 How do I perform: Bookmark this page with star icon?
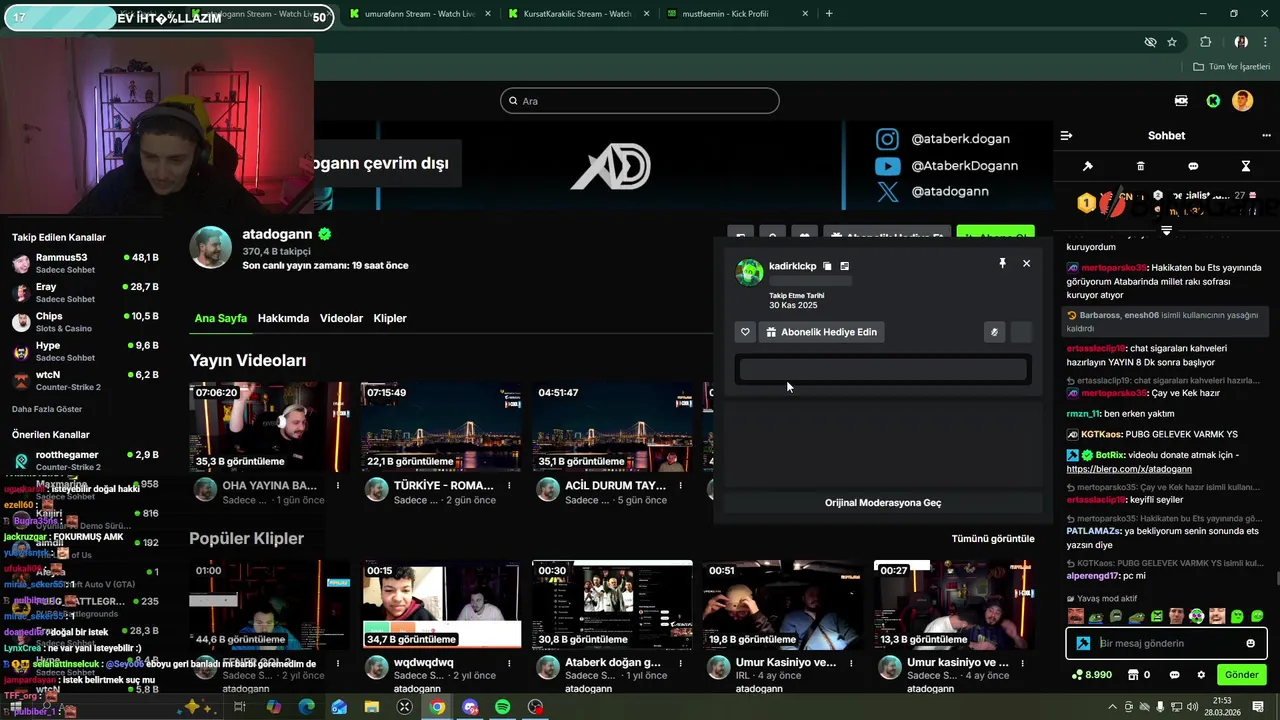coord(1172,42)
